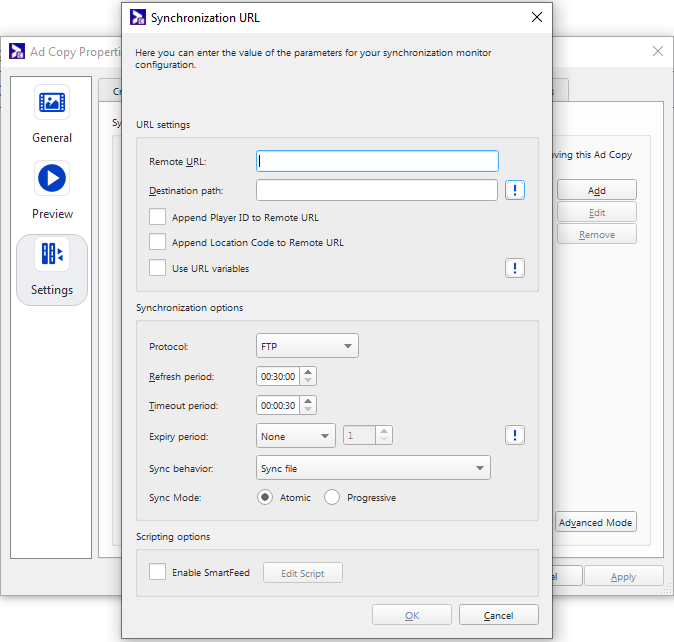Click the Advanced Mode button

(596, 523)
